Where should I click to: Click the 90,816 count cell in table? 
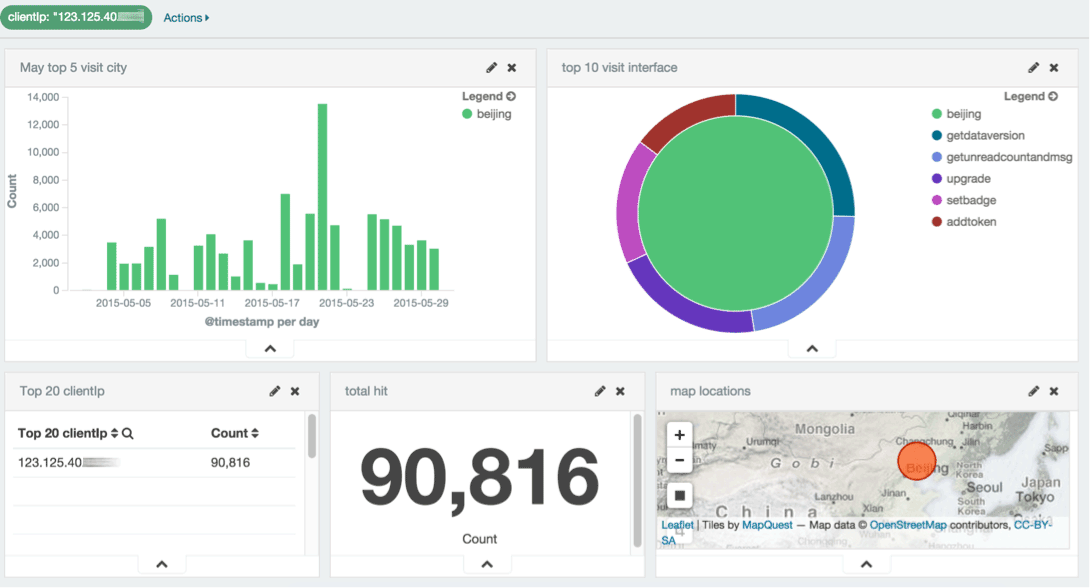click(230, 463)
